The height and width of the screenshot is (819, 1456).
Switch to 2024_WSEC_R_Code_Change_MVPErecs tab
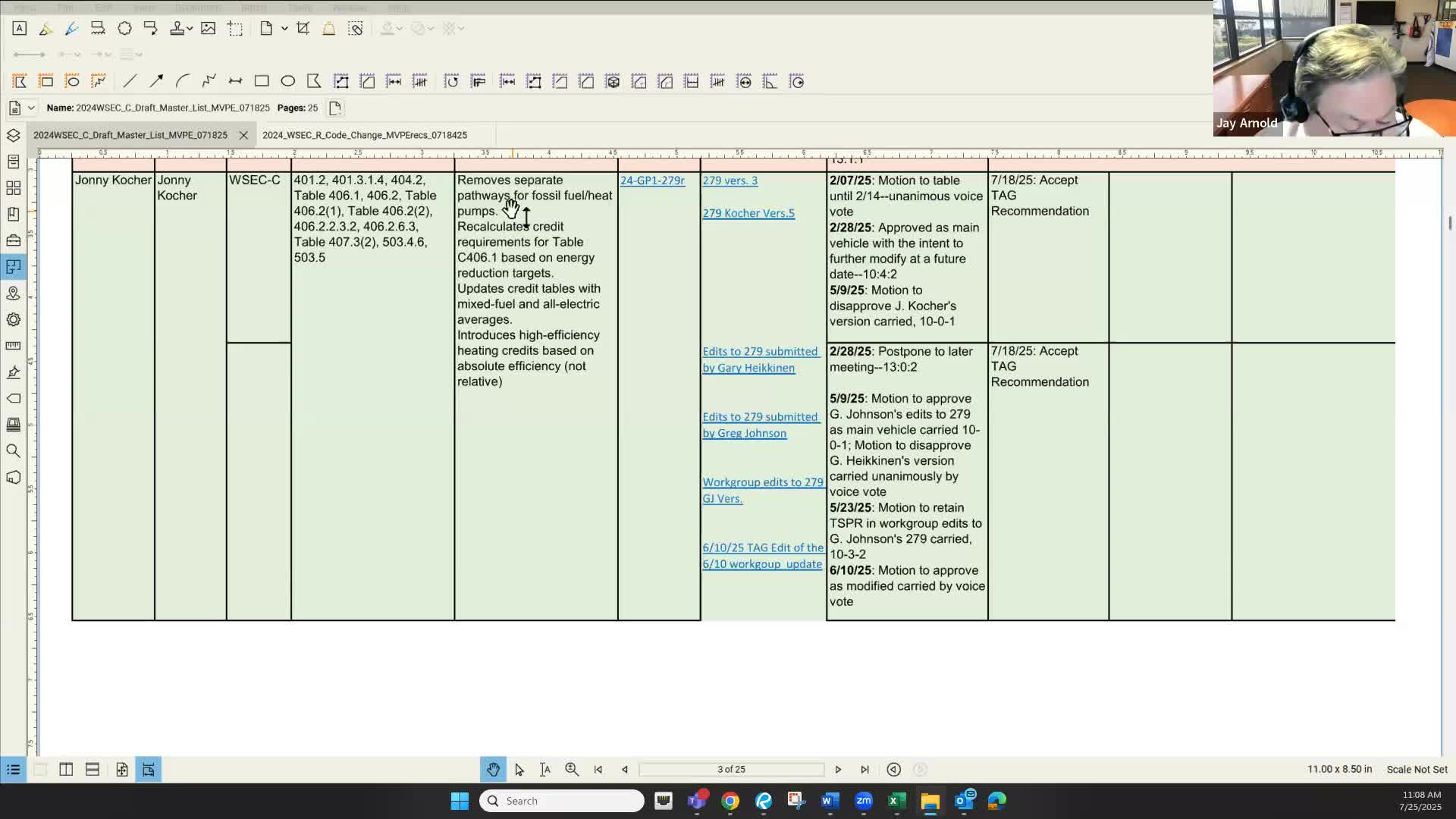365,135
